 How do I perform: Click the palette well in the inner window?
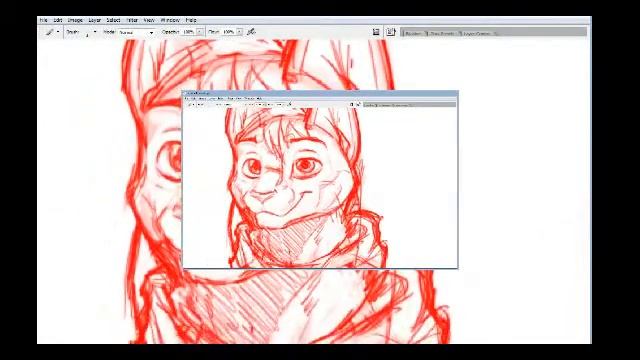pyautogui.click(x=409, y=105)
